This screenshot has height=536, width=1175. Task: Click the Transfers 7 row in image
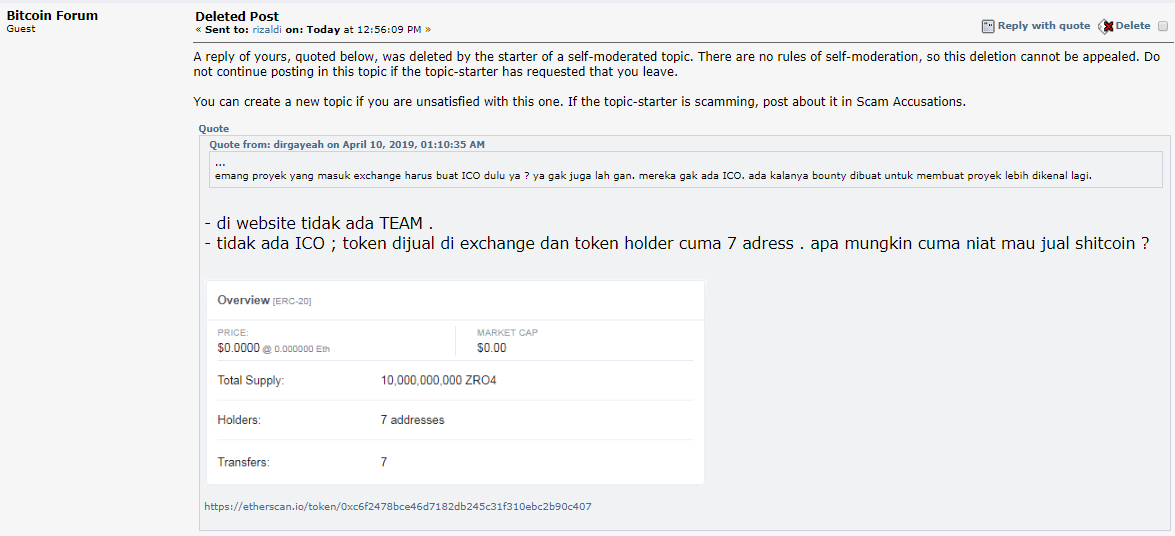point(456,462)
